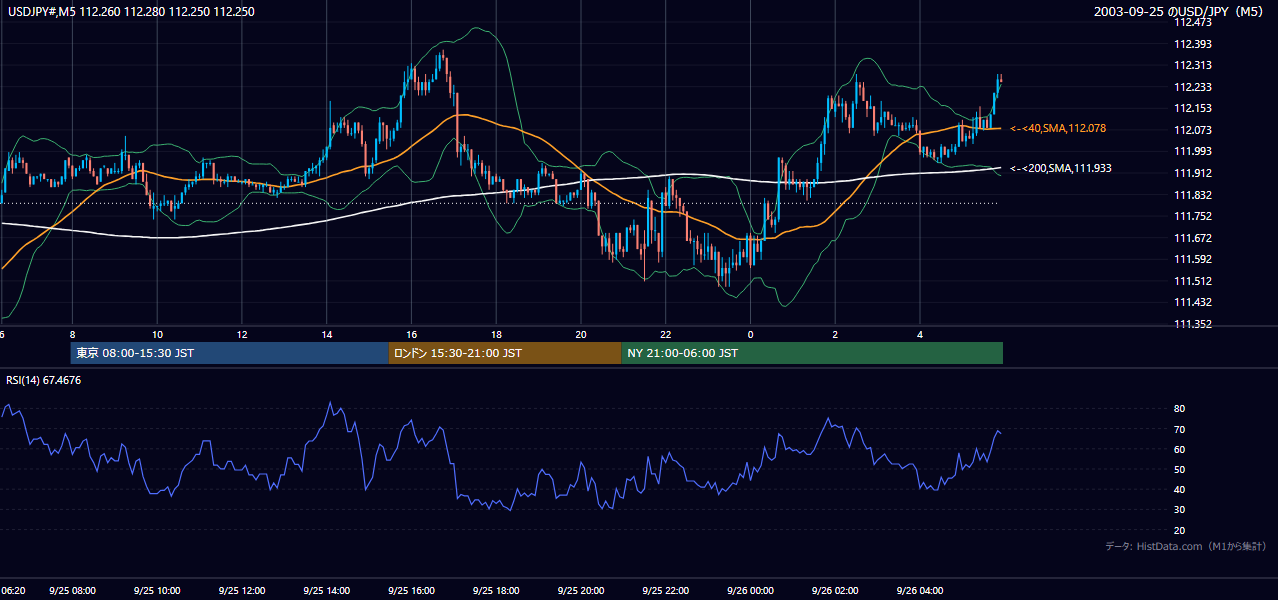
Task: Click the 9/25 18:00 time axis label
Action: click(496, 591)
